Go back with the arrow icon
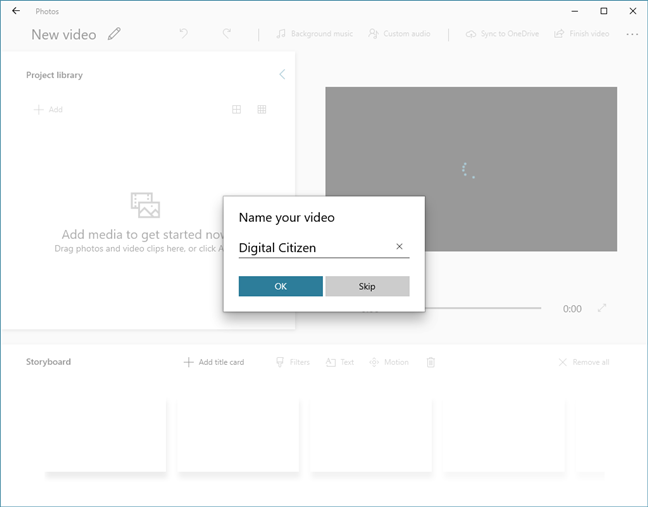Viewport: 648px width, 507px height. pyautogui.click(x=16, y=11)
